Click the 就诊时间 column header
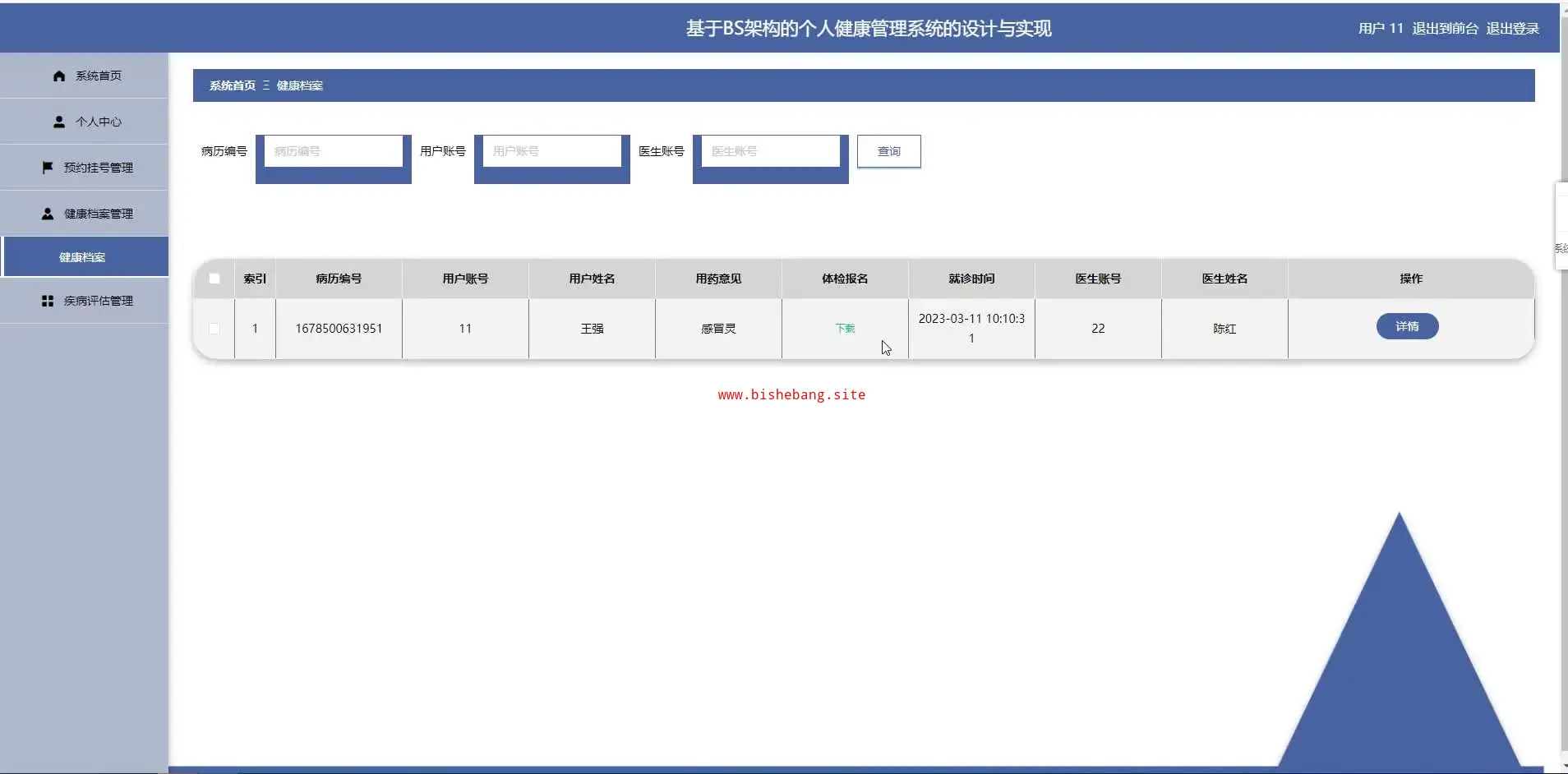Screen dimensions: 1568x774 click(x=971, y=279)
